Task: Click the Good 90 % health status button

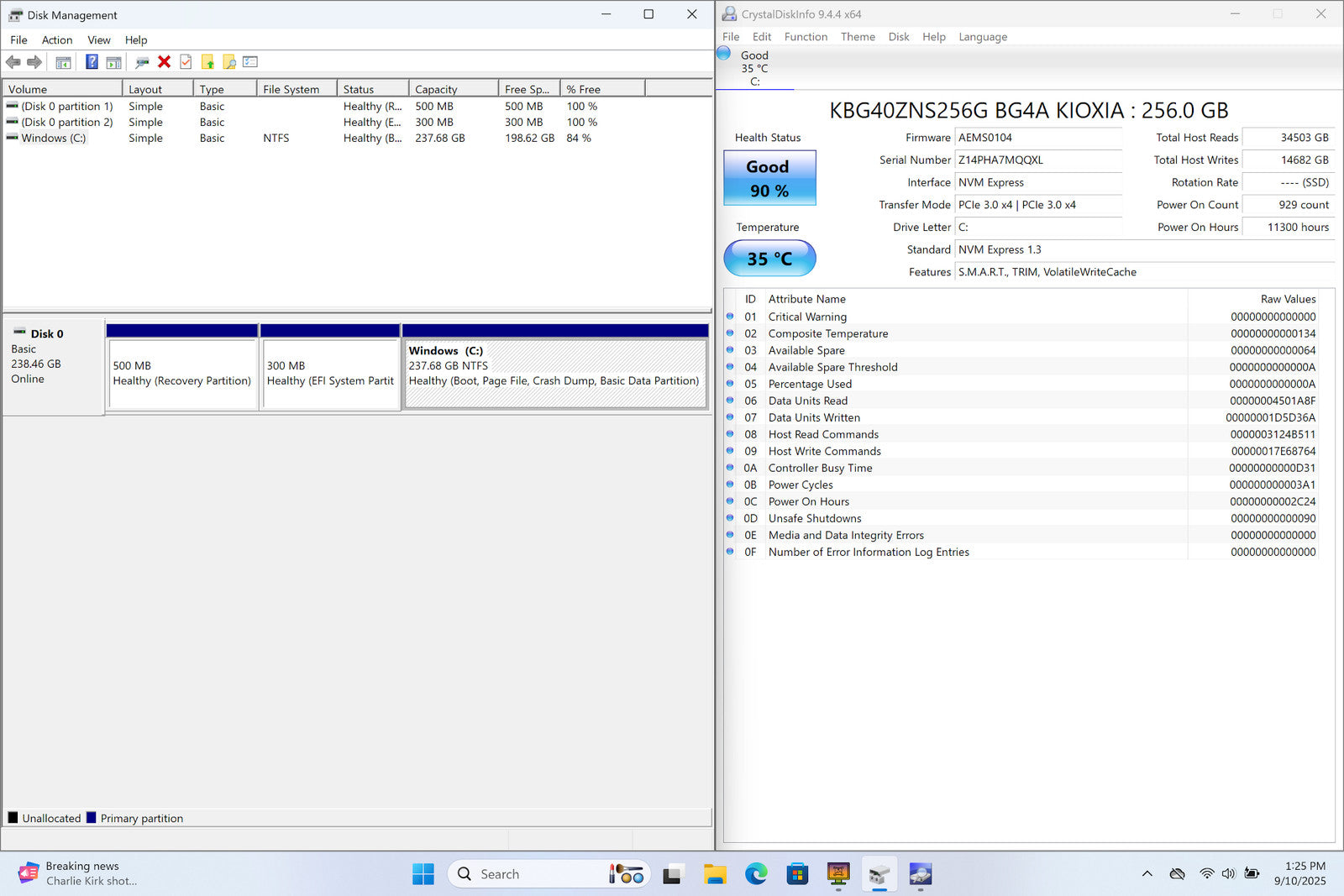Action: pyautogui.click(x=769, y=178)
